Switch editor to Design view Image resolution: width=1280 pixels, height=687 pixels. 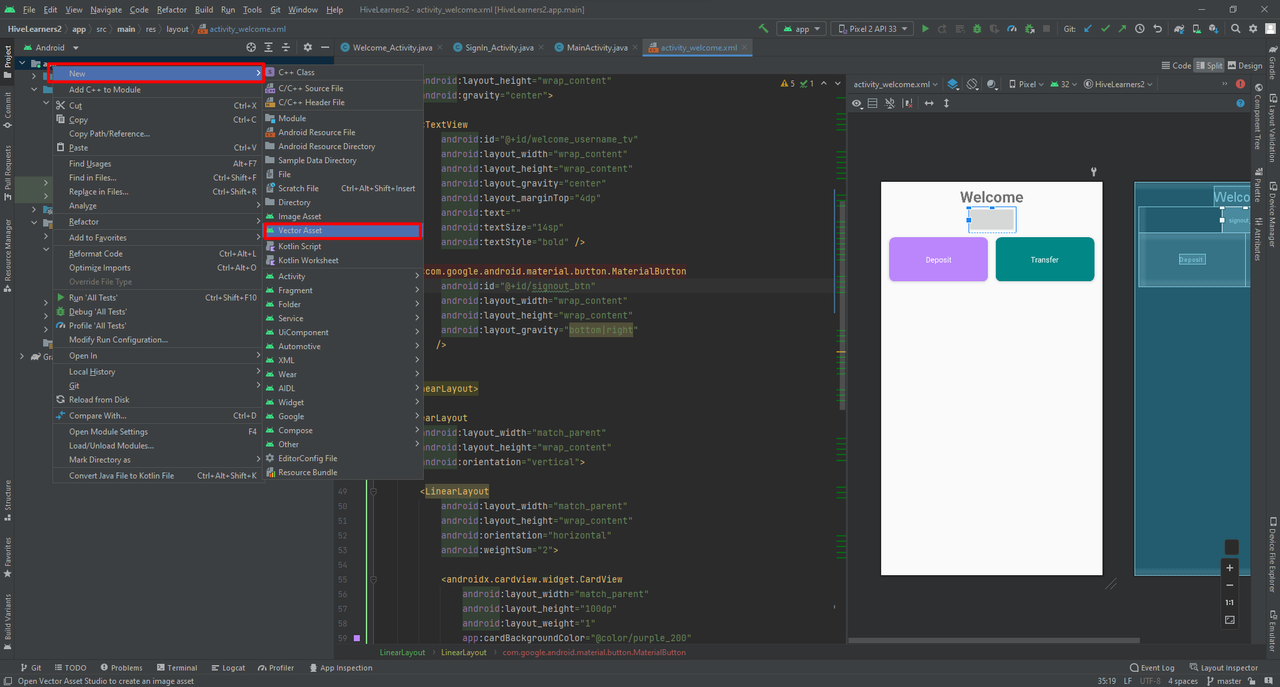tap(1245, 66)
